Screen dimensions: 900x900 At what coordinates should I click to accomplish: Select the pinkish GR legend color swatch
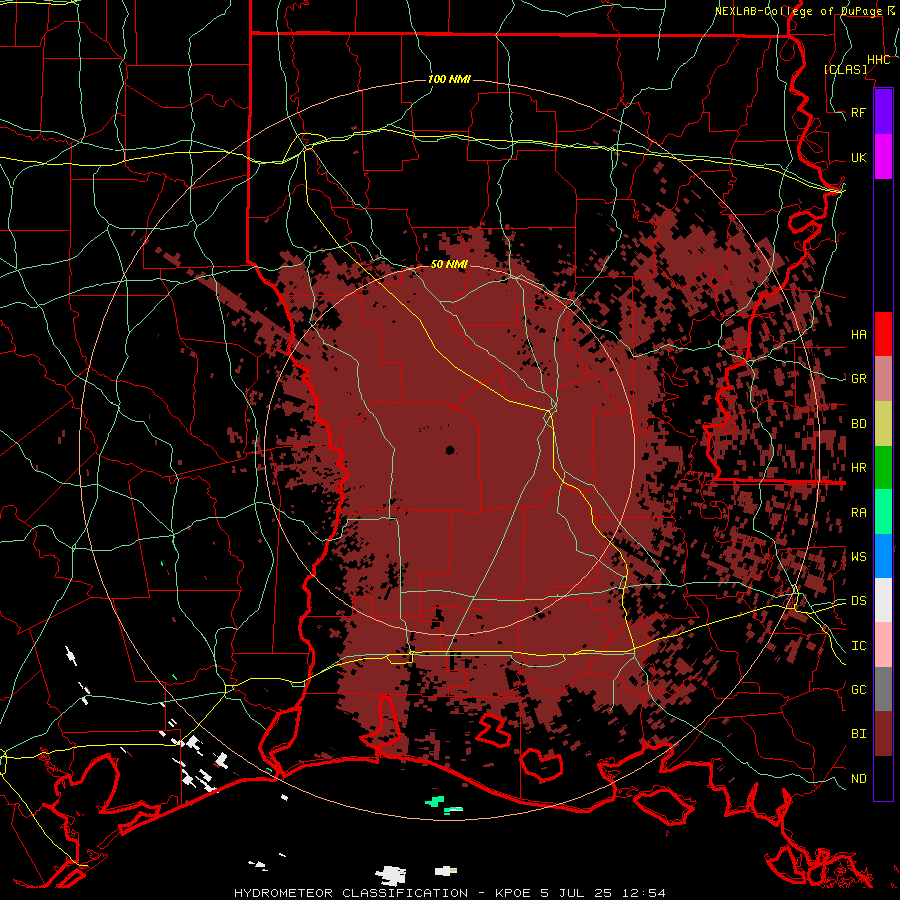(883, 379)
